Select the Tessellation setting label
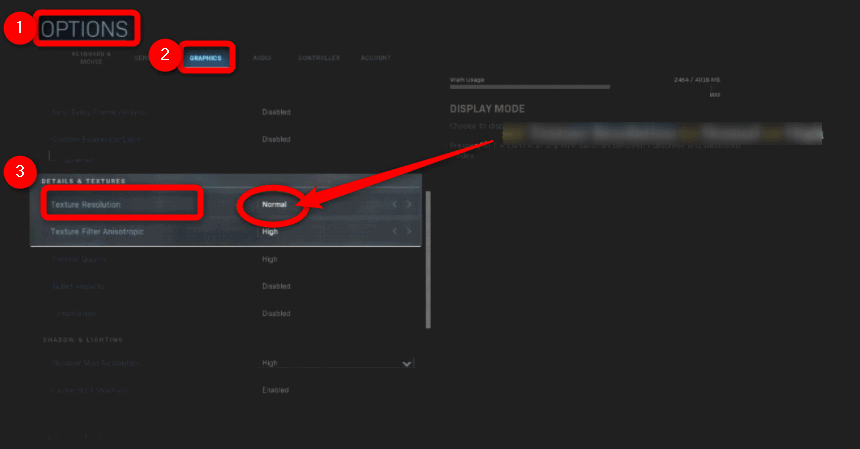This screenshot has width=860, height=449. point(76,314)
